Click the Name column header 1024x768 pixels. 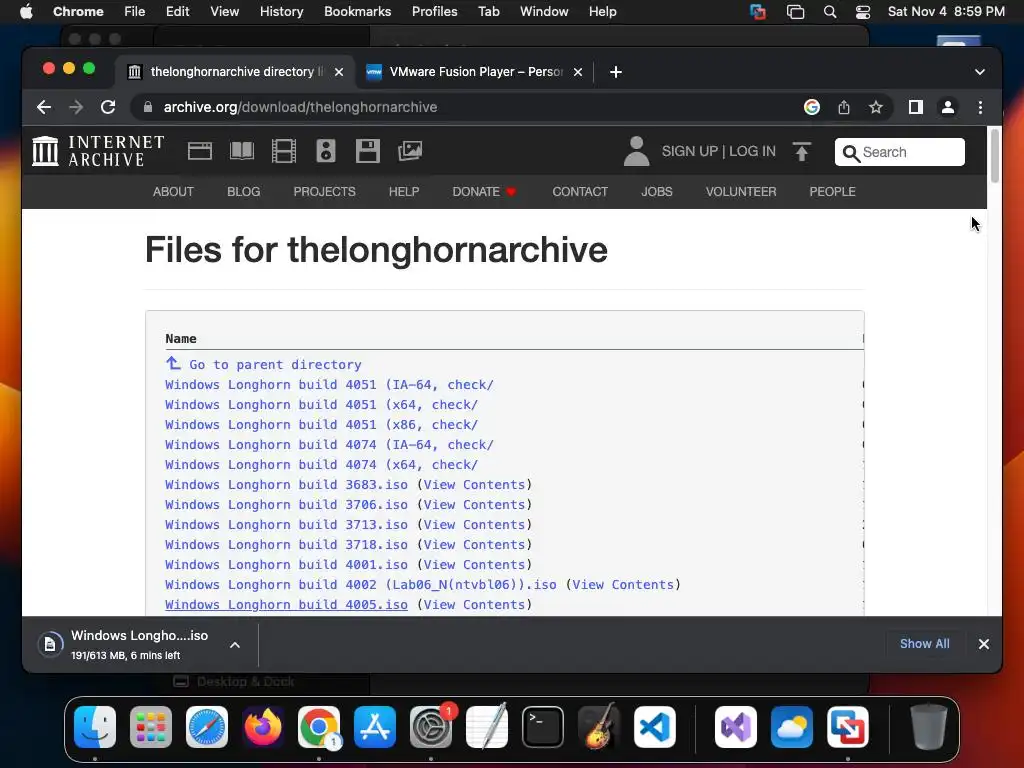(181, 339)
